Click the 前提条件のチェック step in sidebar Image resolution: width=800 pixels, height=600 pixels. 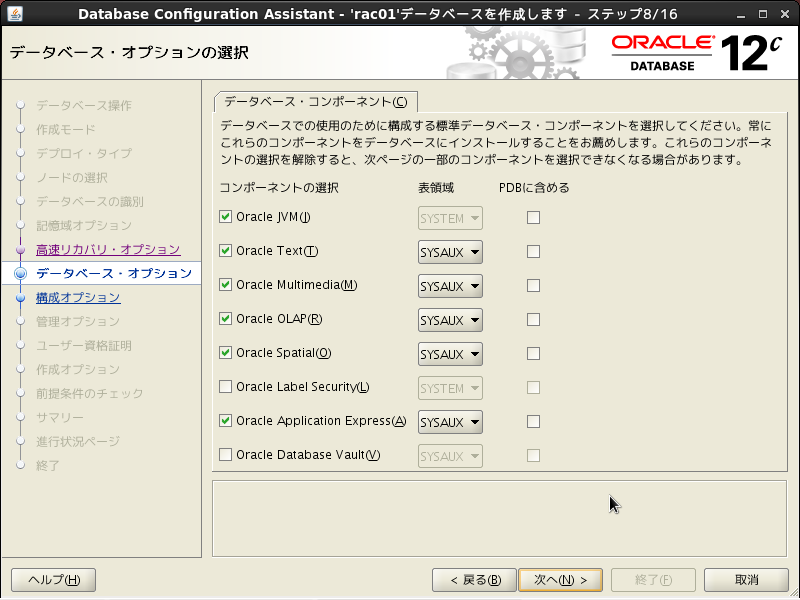(x=89, y=393)
